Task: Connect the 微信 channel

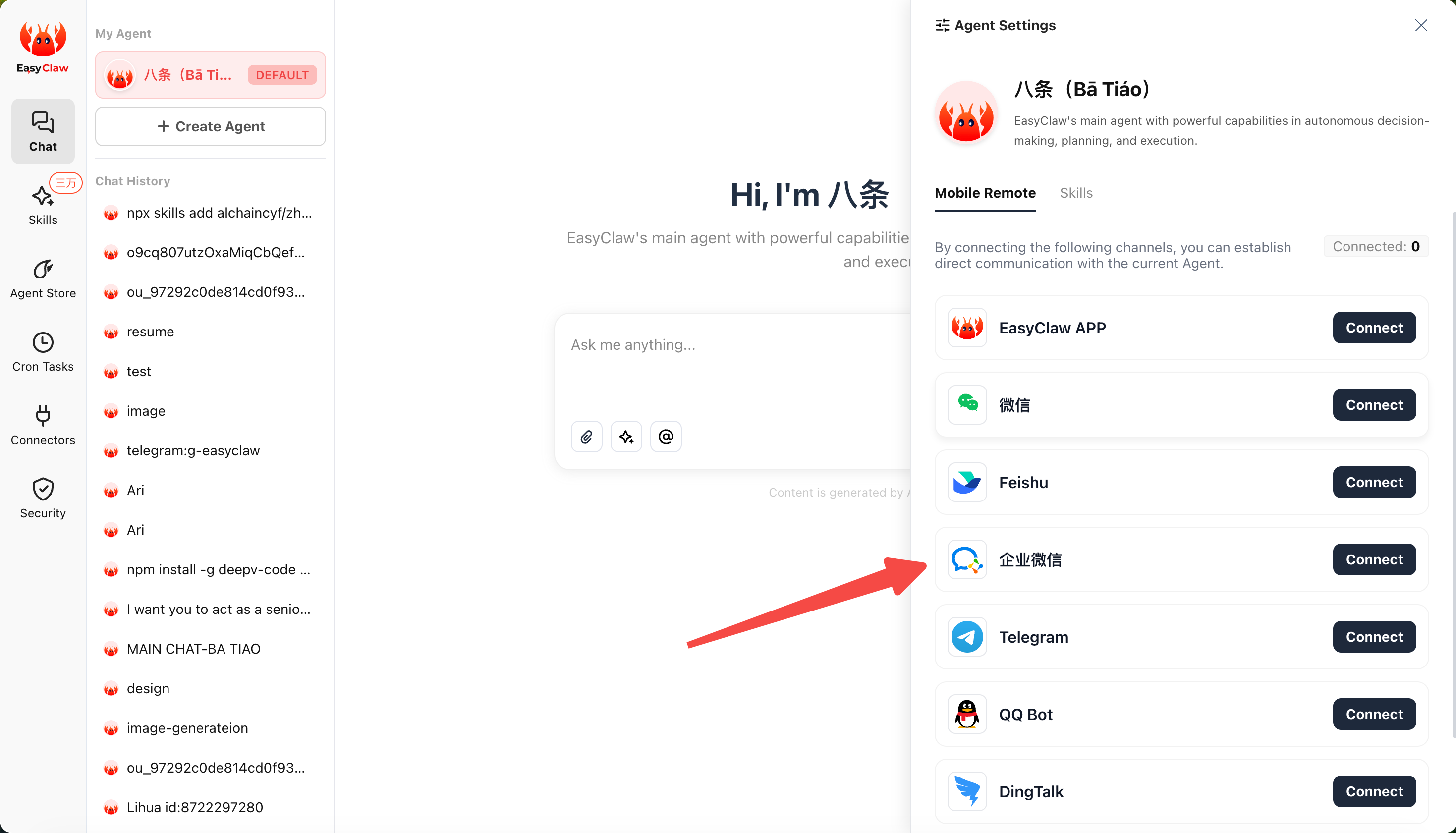Action: pos(1374,405)
